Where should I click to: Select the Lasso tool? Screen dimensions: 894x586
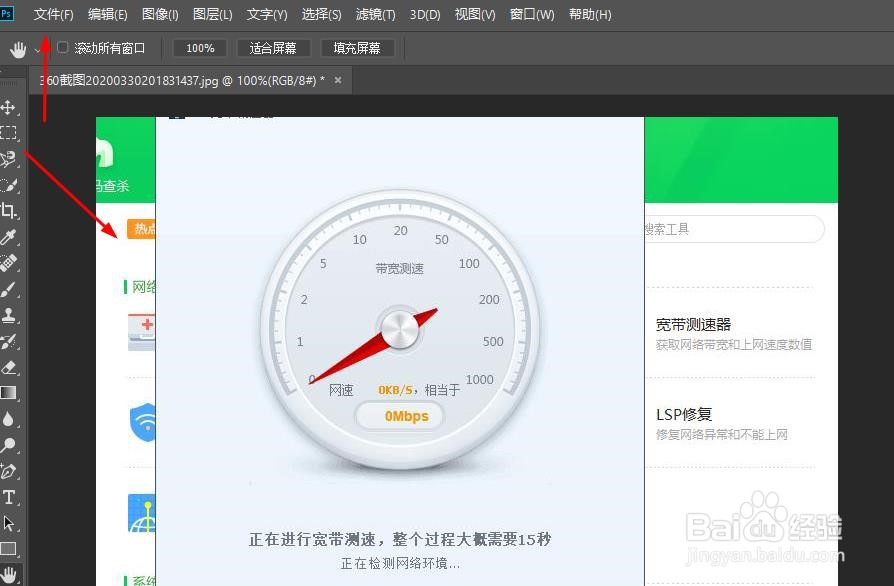click(x=10, y=158)
